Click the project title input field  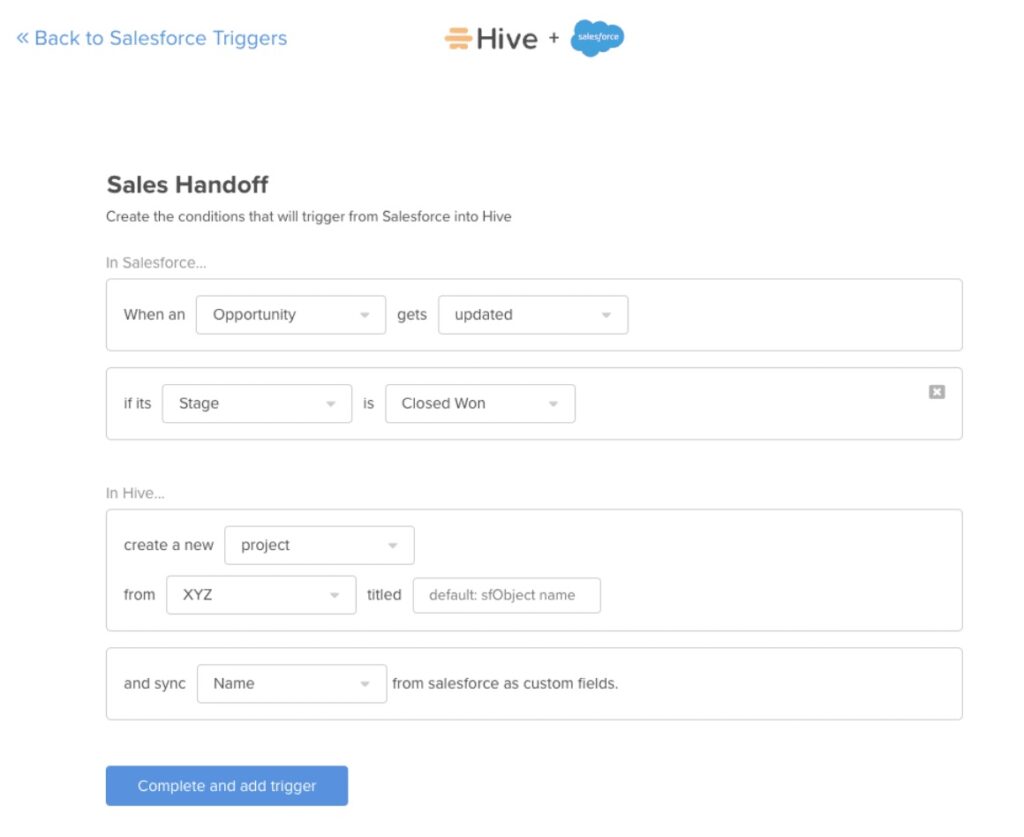click(506, 594)
